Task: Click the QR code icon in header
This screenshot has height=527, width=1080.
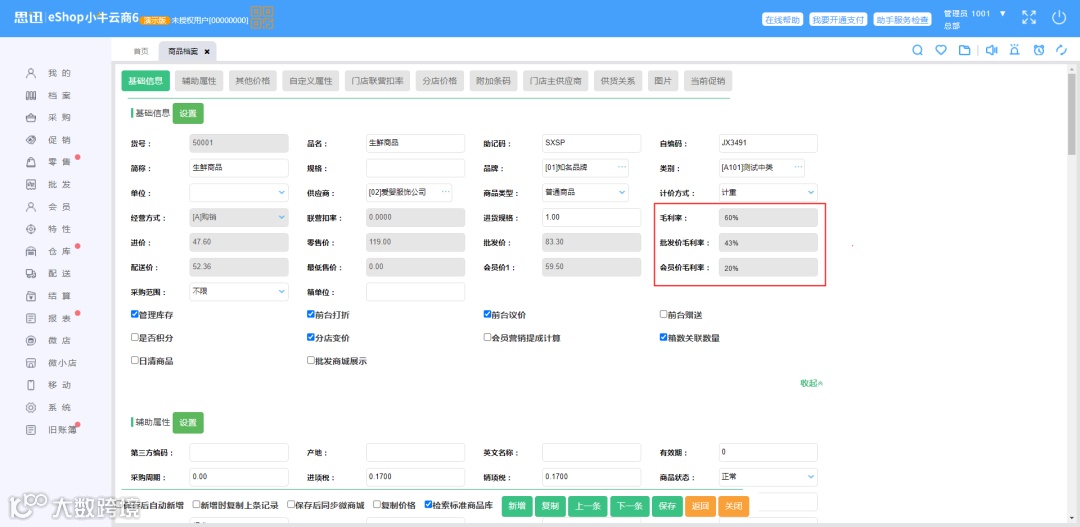Action: tap(262, 18)
